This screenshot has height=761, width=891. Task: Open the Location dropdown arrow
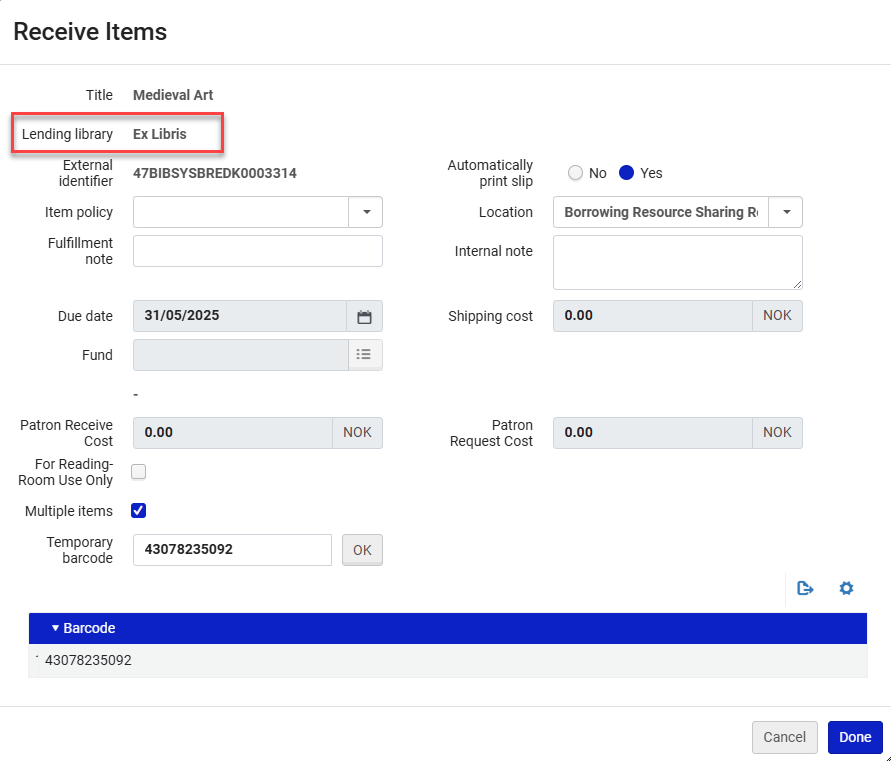click(x=786, y=212)
